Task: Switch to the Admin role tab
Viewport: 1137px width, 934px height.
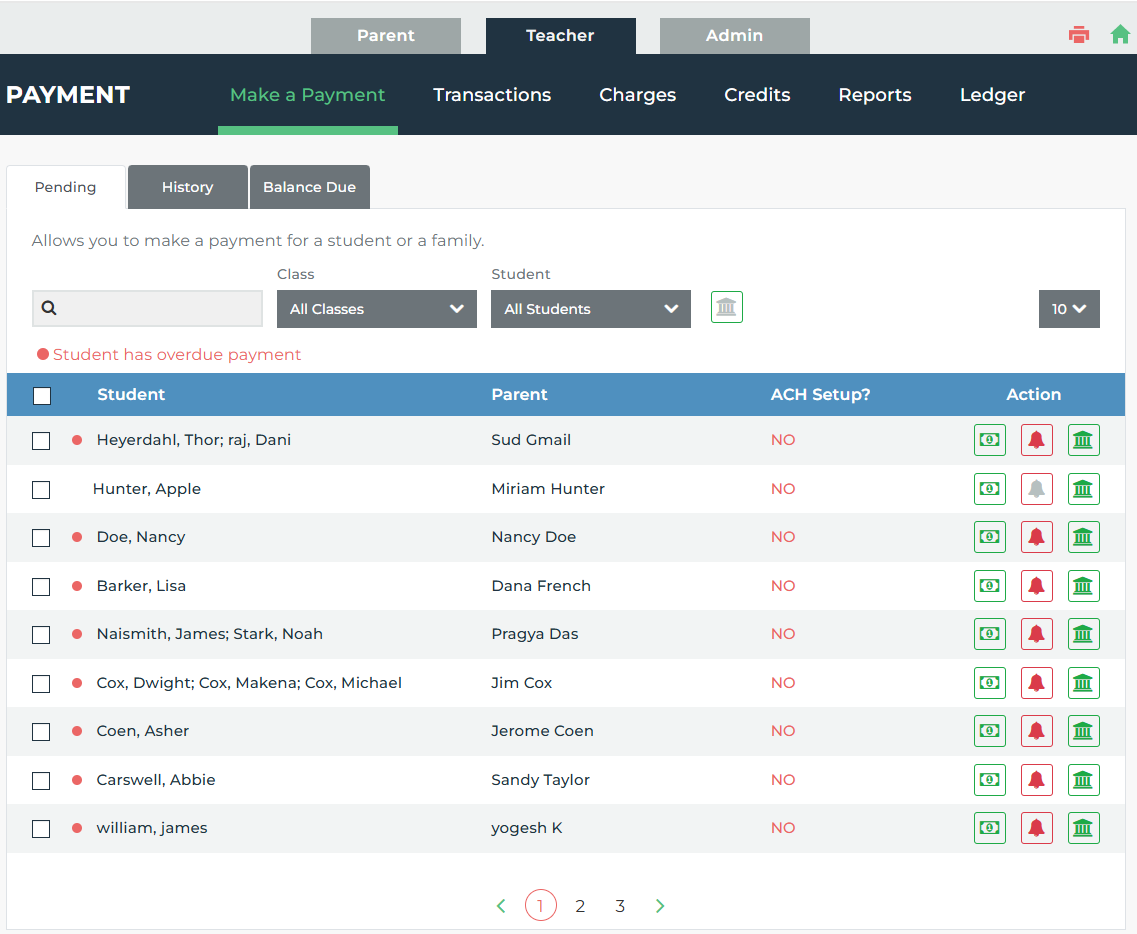Action: point(735,36)
